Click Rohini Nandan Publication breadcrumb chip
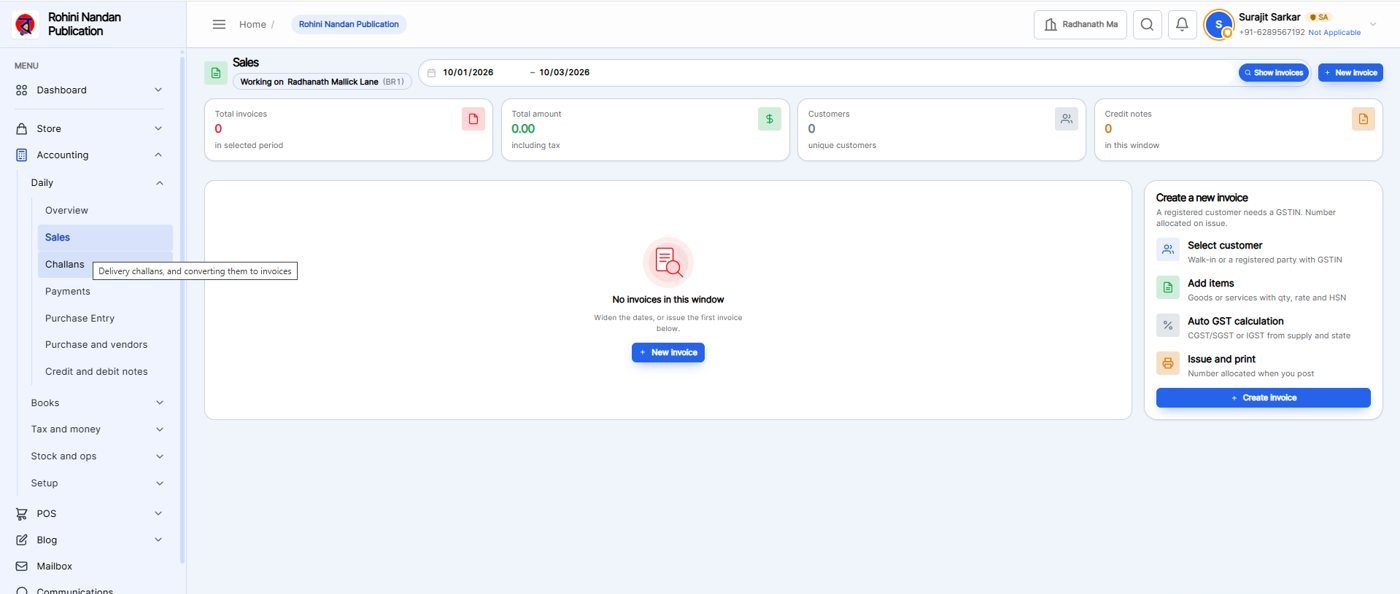The height and width of the screenshot is (594, 1400). (x=348, y=24)
